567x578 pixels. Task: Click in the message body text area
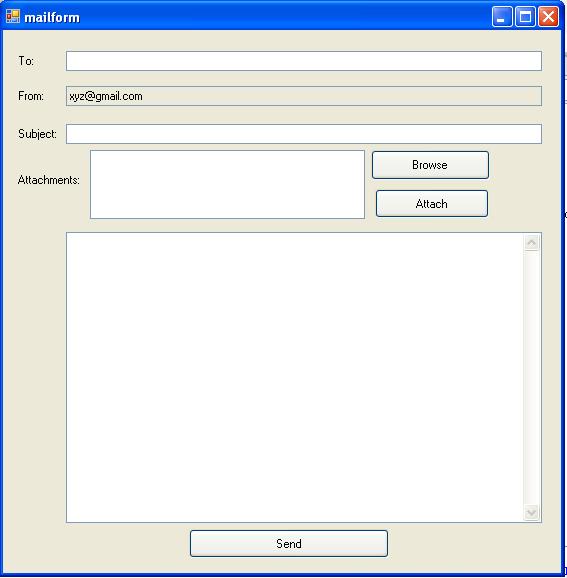pos(295,377)
